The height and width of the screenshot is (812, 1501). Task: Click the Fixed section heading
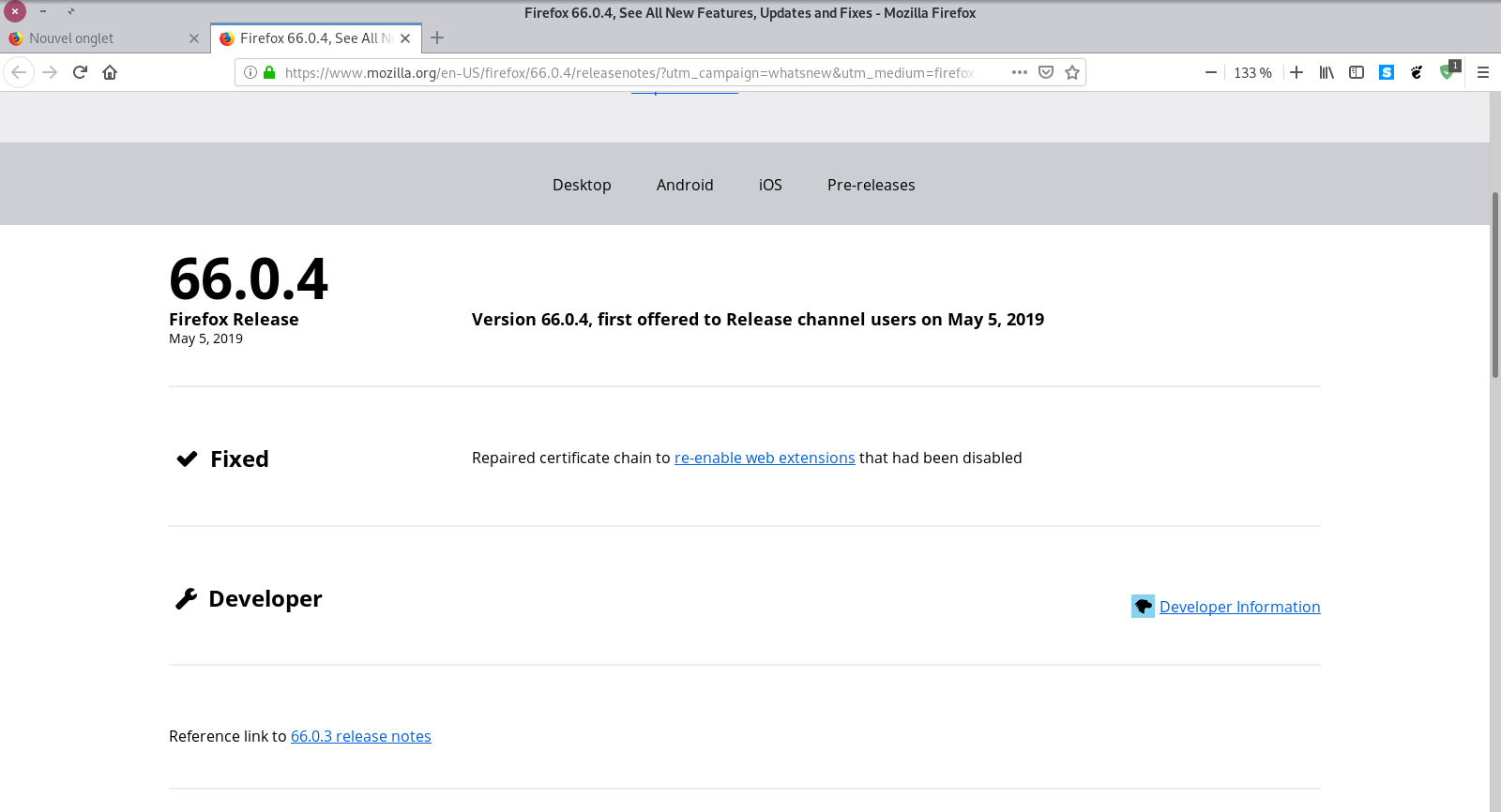coord(239,459)
